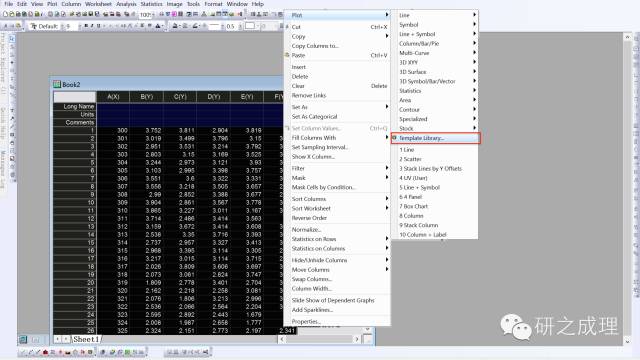Switch to the Sheet1 tab
Image resolution: width=640 pixels, height=360 pixels.
(x=86, y=339)
